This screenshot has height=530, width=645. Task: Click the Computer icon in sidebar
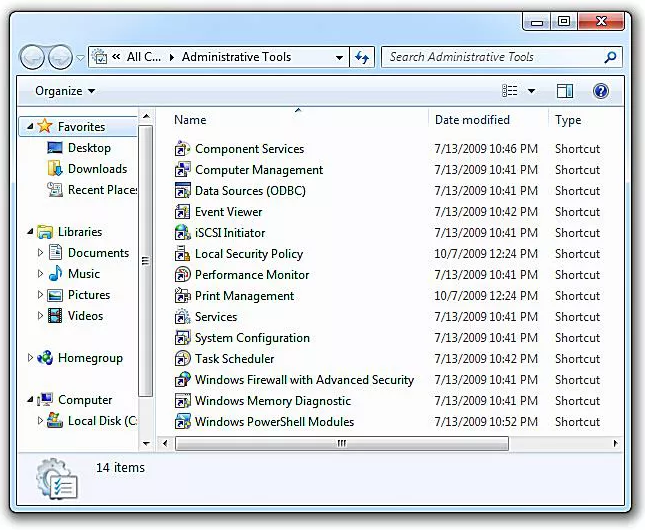pos(45,400)
